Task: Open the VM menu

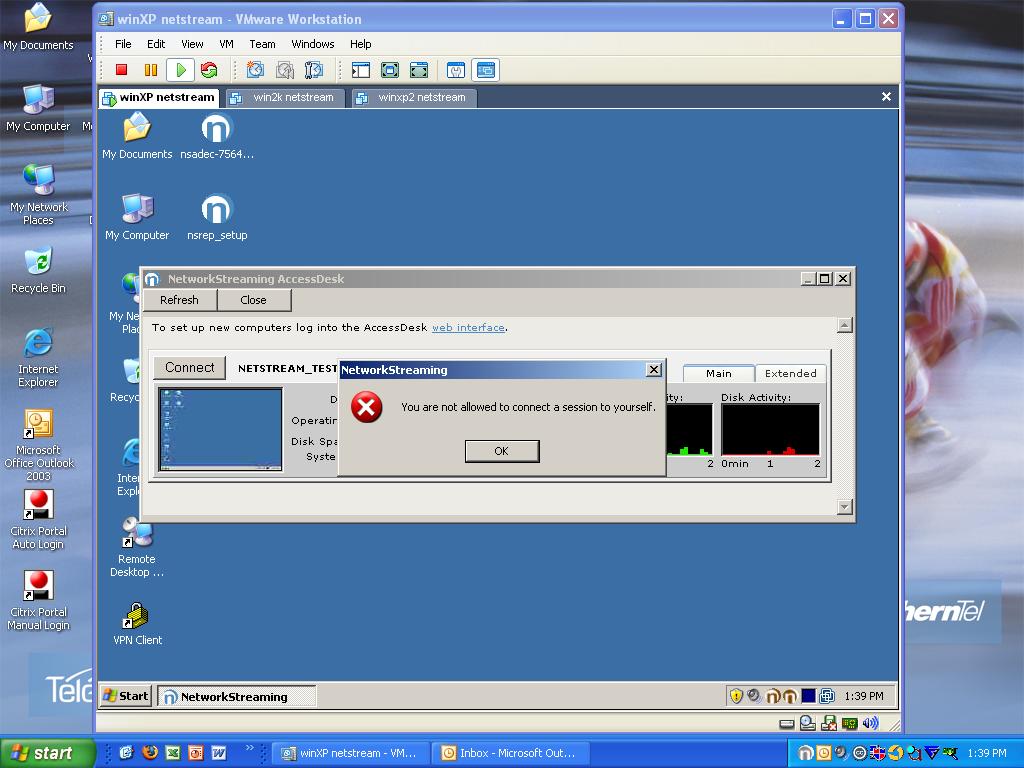Action: click(x=226, y=44)
